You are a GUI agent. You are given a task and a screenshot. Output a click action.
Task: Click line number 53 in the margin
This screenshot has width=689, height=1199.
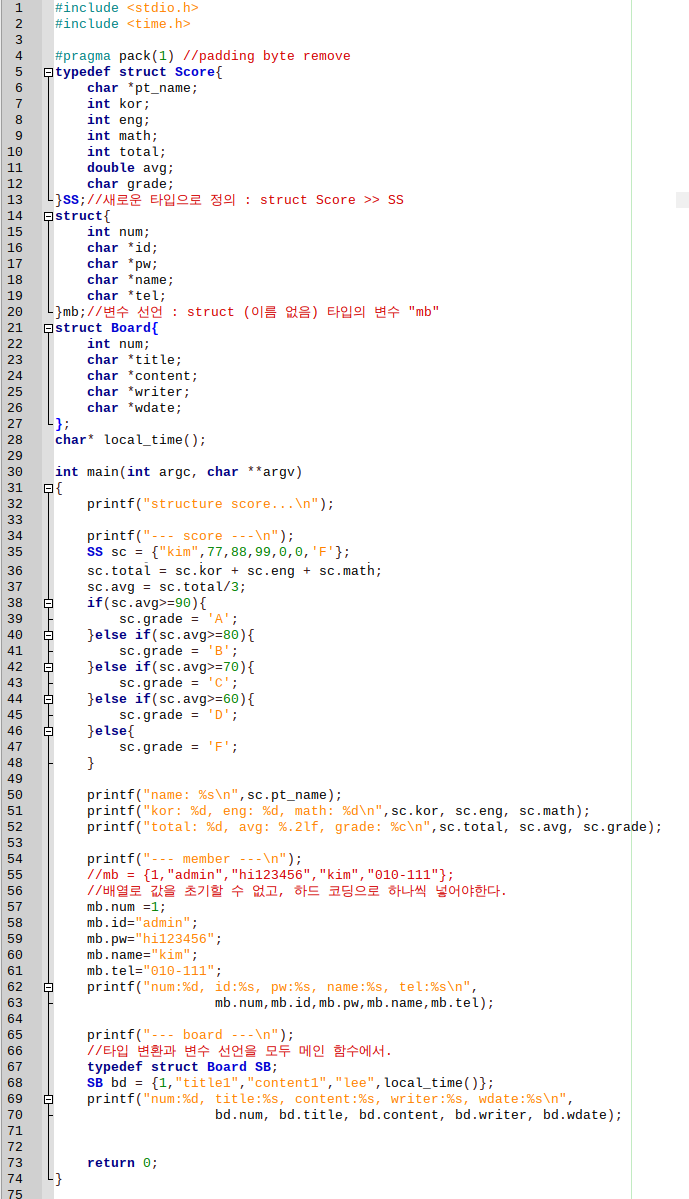tap(15, 843)
